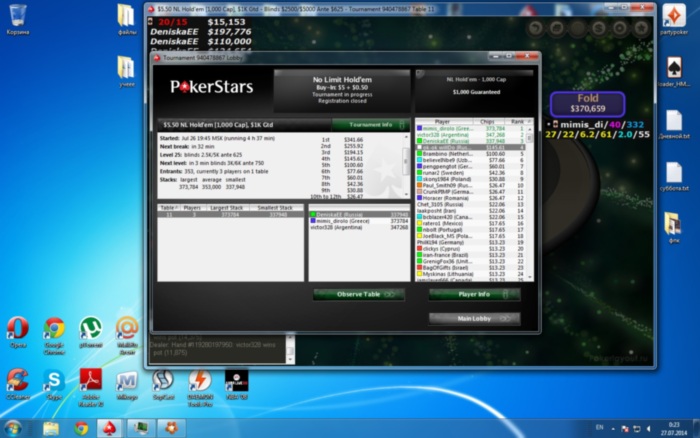Open the Skype desktop shortcut
Image resolution: width=700 pixels, height=438 pixels.
[x=54, y=384]
